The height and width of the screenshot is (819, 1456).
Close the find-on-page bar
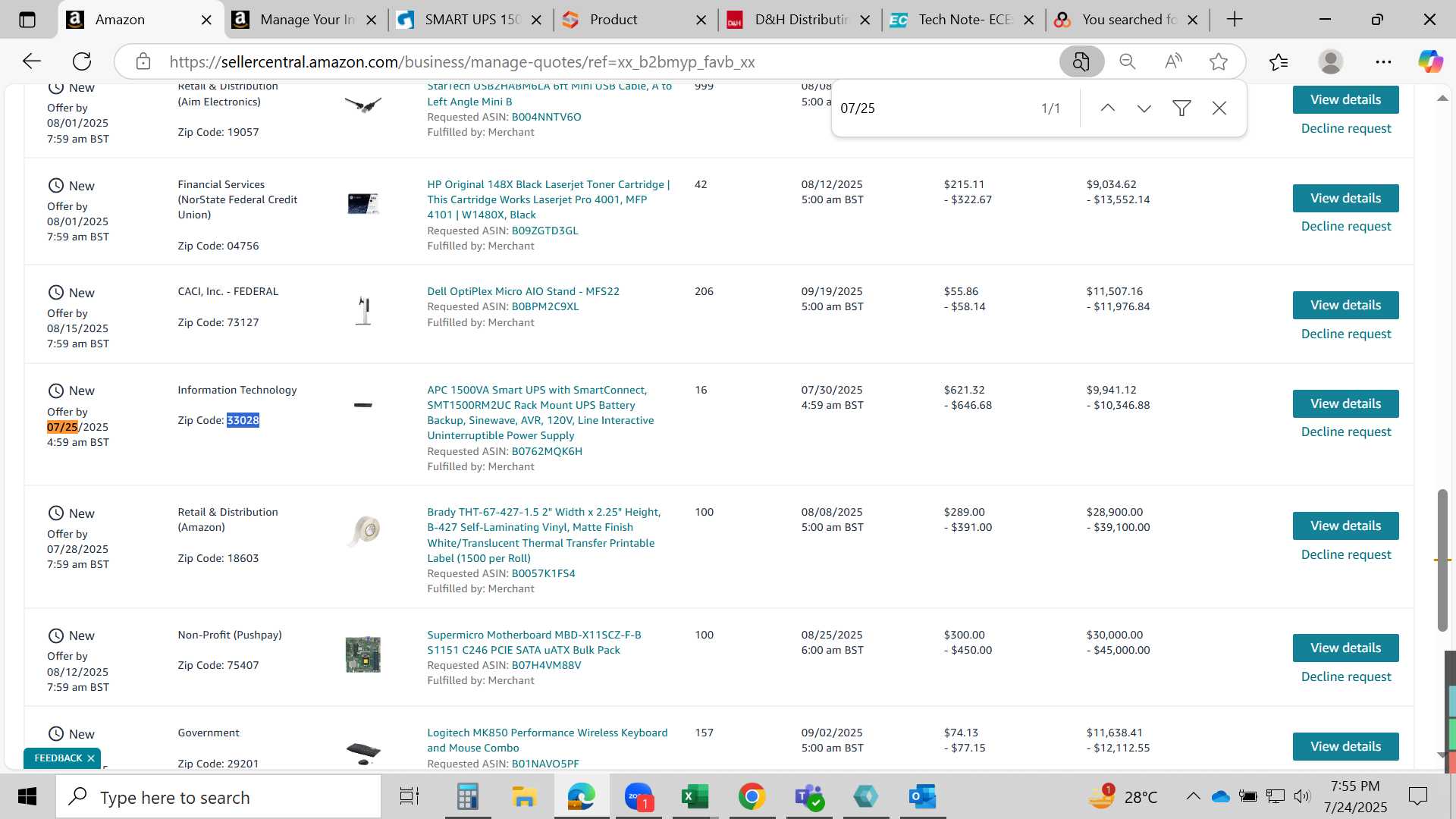tap(1219, 108)
